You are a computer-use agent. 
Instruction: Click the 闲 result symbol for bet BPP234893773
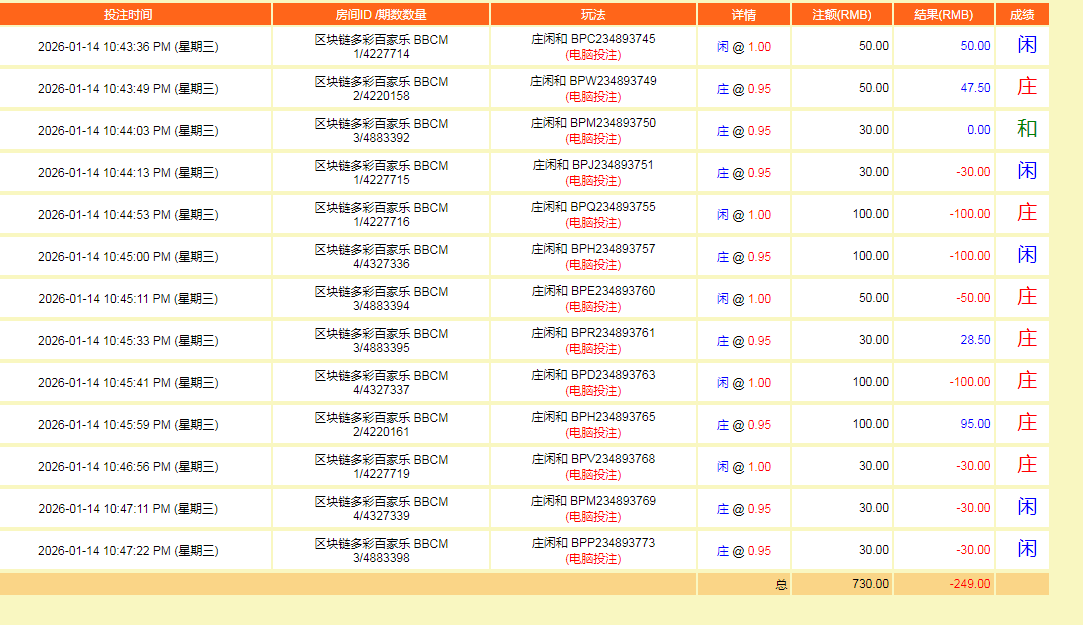coord(1026,549)
